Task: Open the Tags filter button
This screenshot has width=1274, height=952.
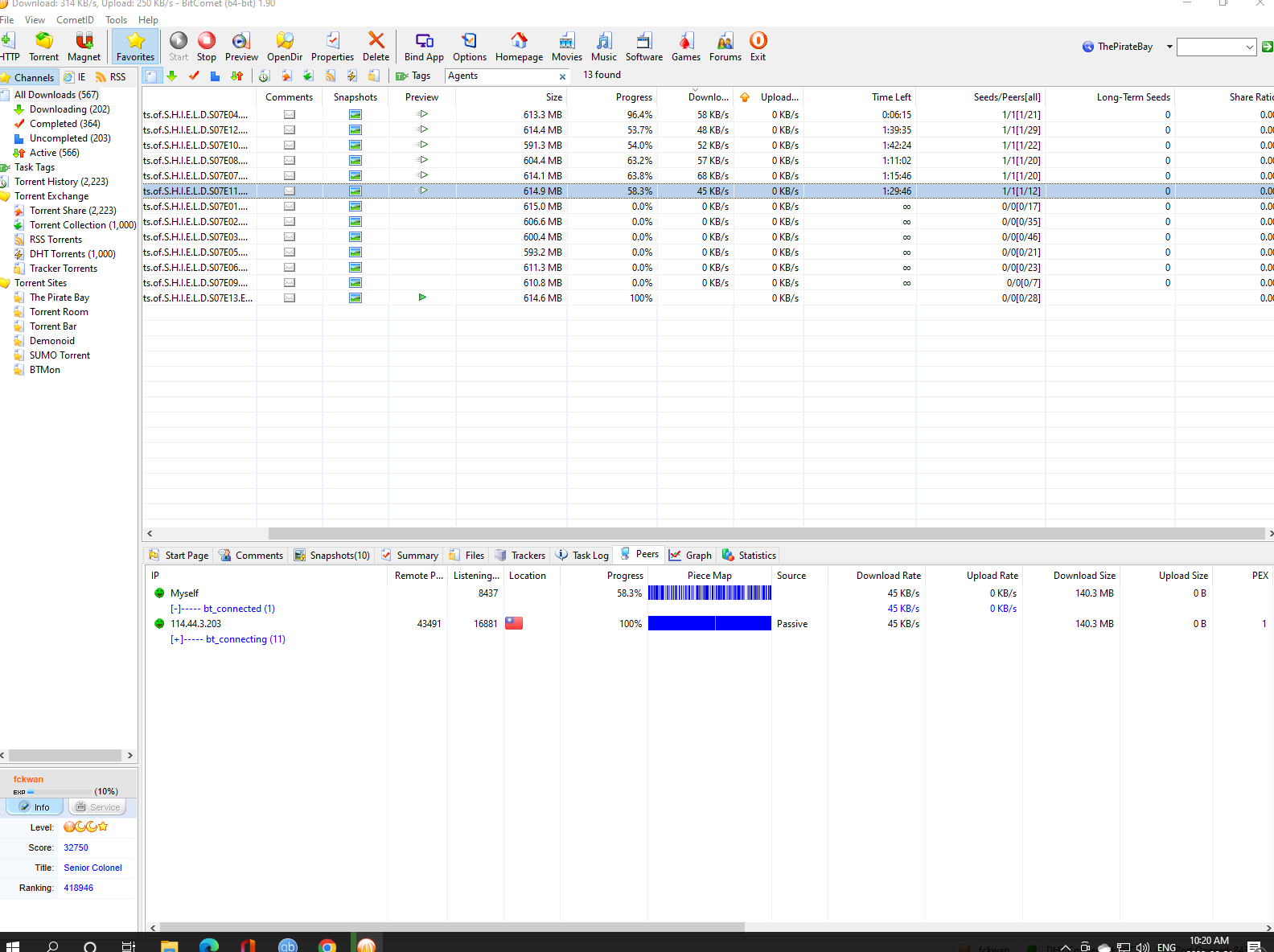Action: coord(413,76)
